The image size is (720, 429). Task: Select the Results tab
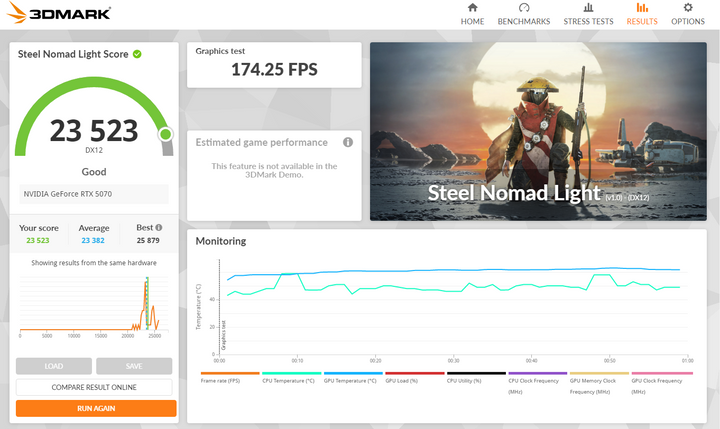tap(642, 14)
